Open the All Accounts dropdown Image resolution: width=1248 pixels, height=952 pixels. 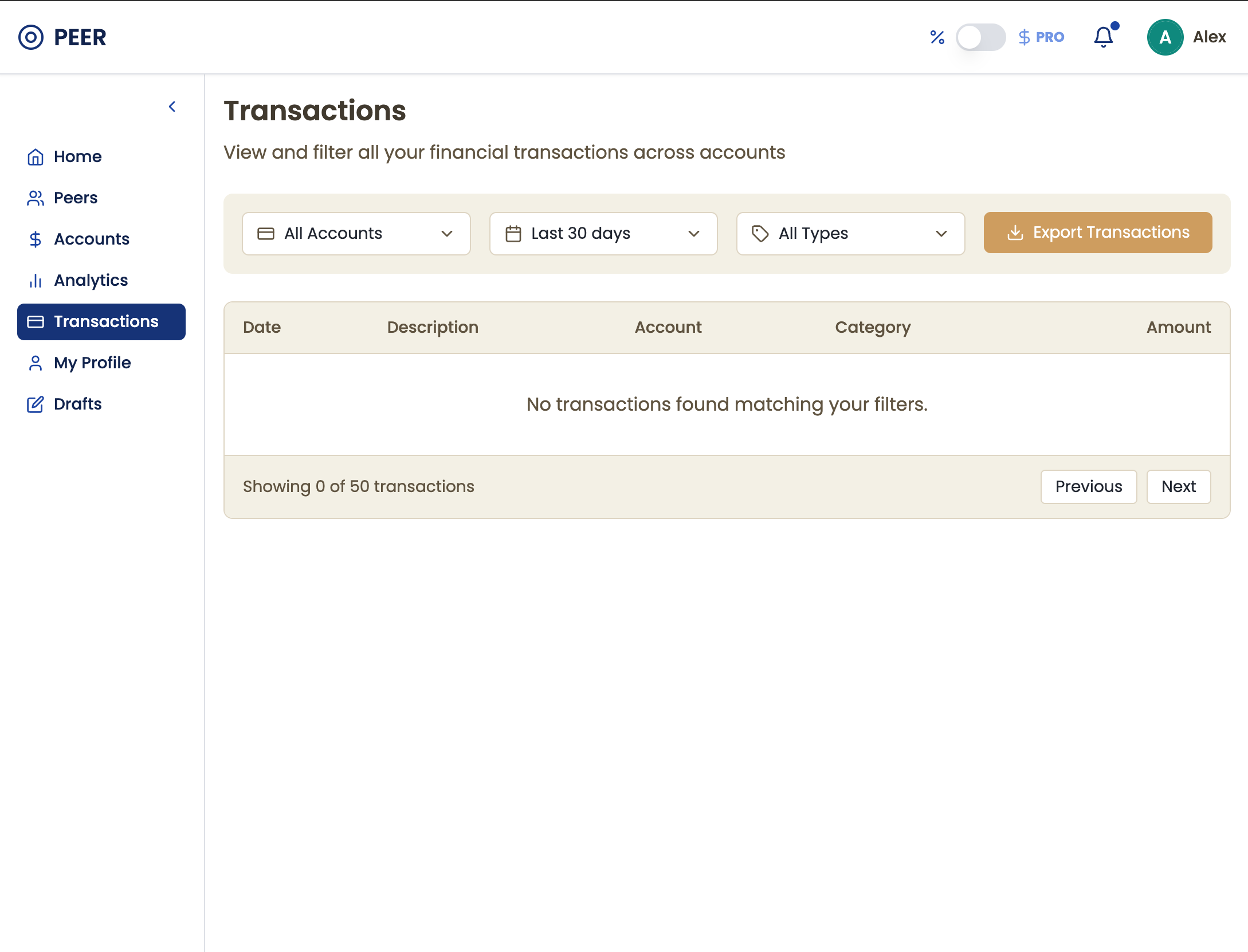tap(356, 234)
